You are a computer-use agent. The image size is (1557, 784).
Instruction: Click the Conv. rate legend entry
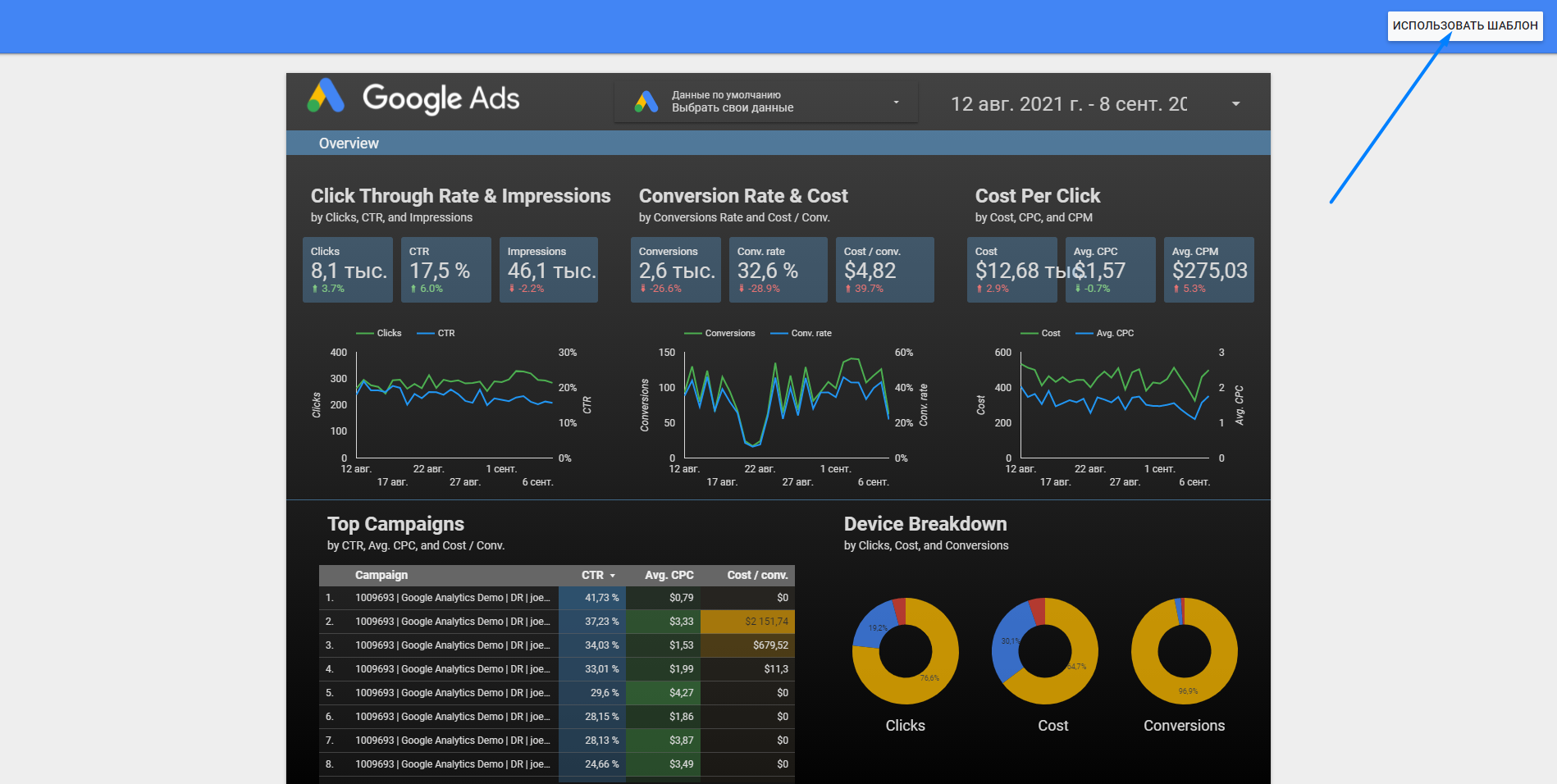pyautogui.click(x=801, y=333)
